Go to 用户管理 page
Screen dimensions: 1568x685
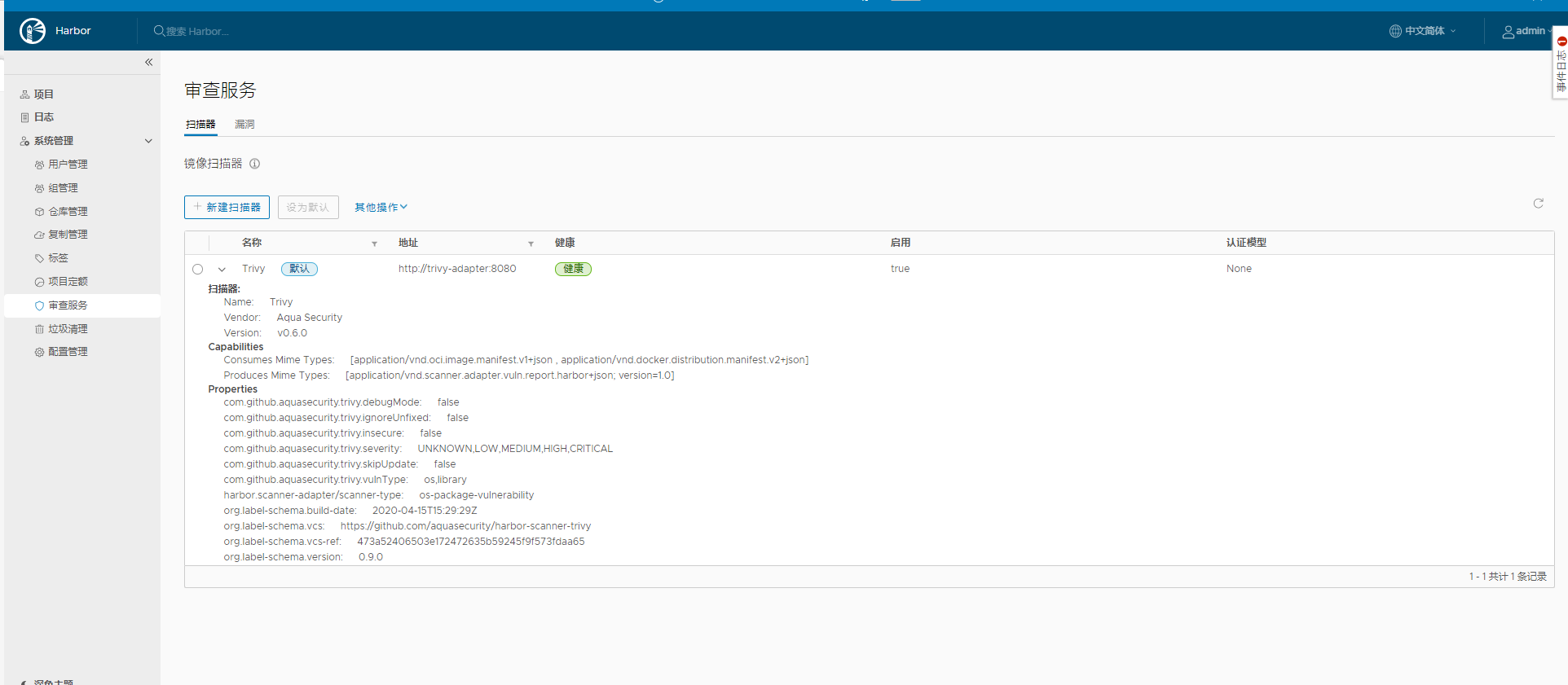tap(68, 165)
